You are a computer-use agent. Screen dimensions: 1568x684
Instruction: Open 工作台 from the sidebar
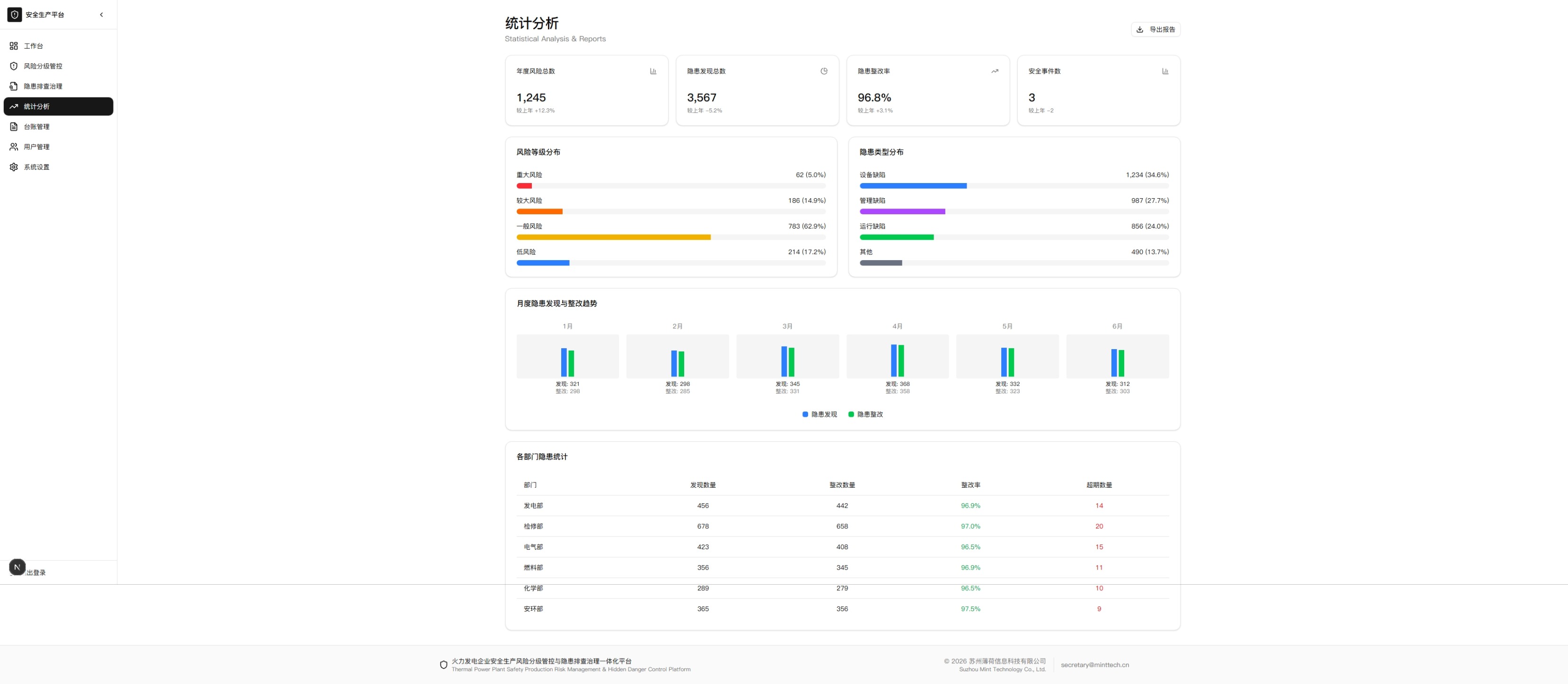[34, 46]
